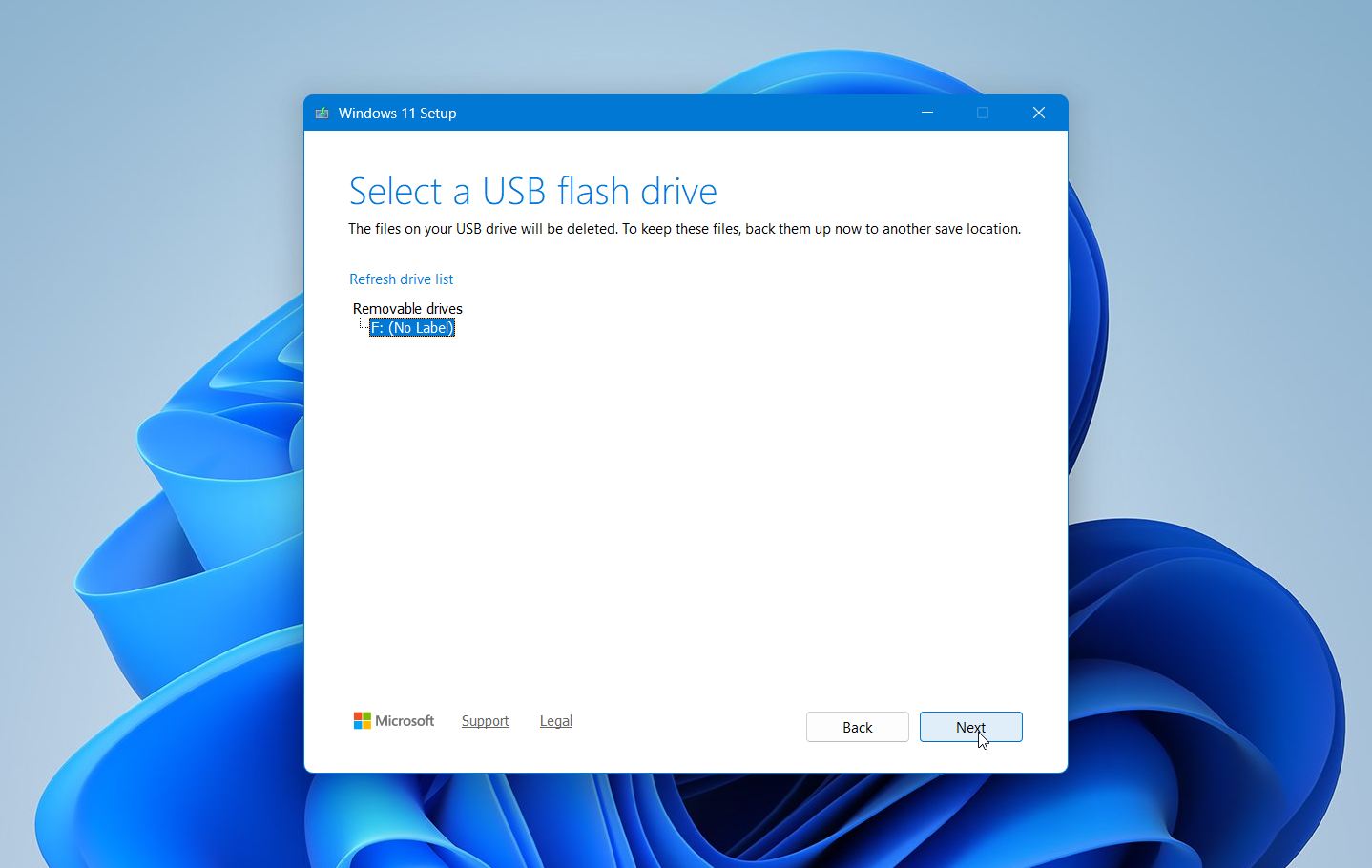Click the Microsoft wordmark text
Screen dimensions: 1372x868
pos(405,721)
